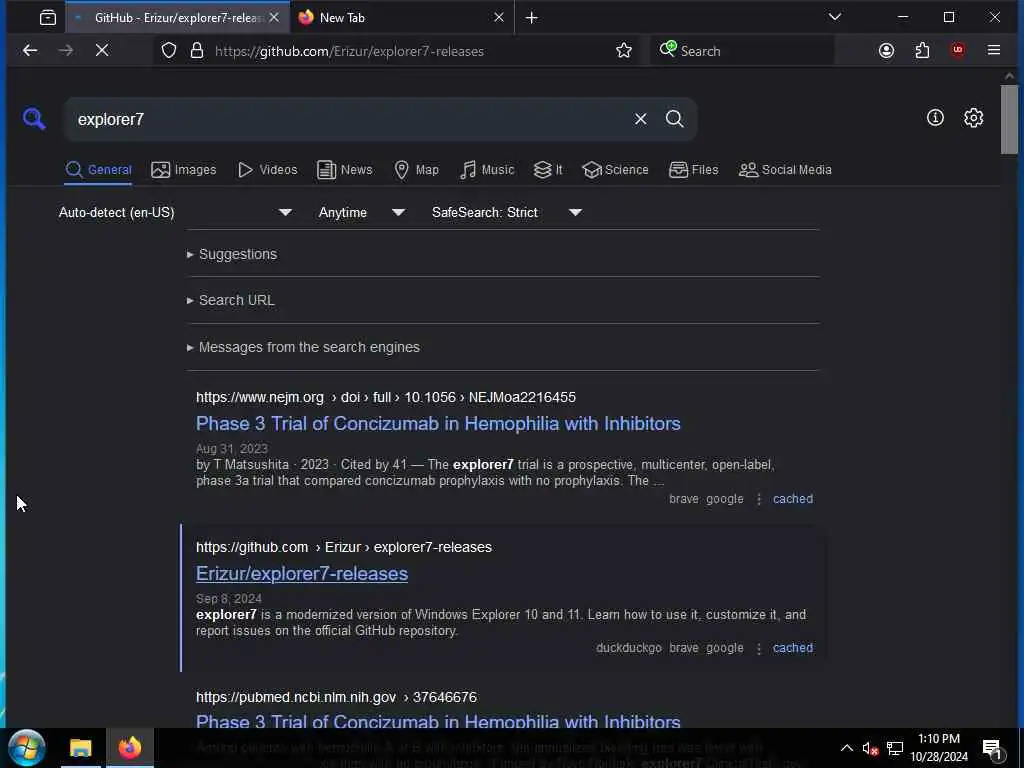The image size is (1024, 768).
Task: Clear the explorer7 search query
Action: click(640, 119)
